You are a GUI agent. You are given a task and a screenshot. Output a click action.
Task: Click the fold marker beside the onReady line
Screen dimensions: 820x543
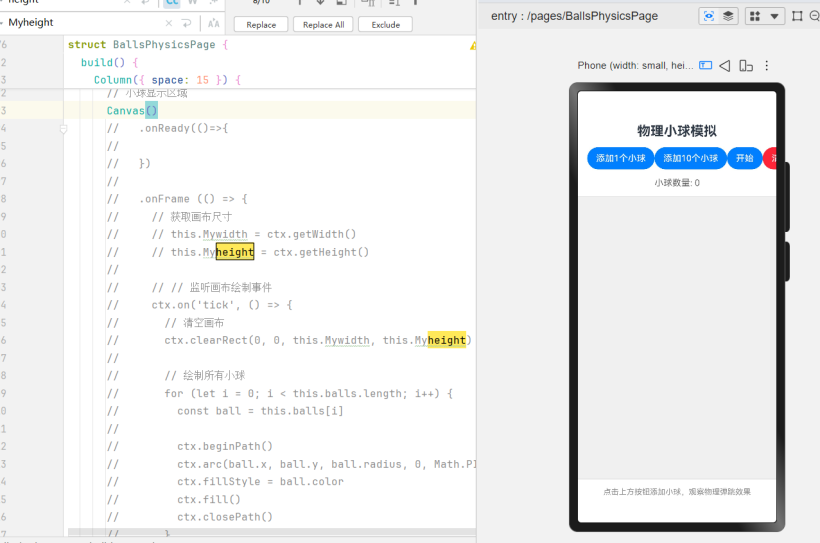tap(62, 129)
